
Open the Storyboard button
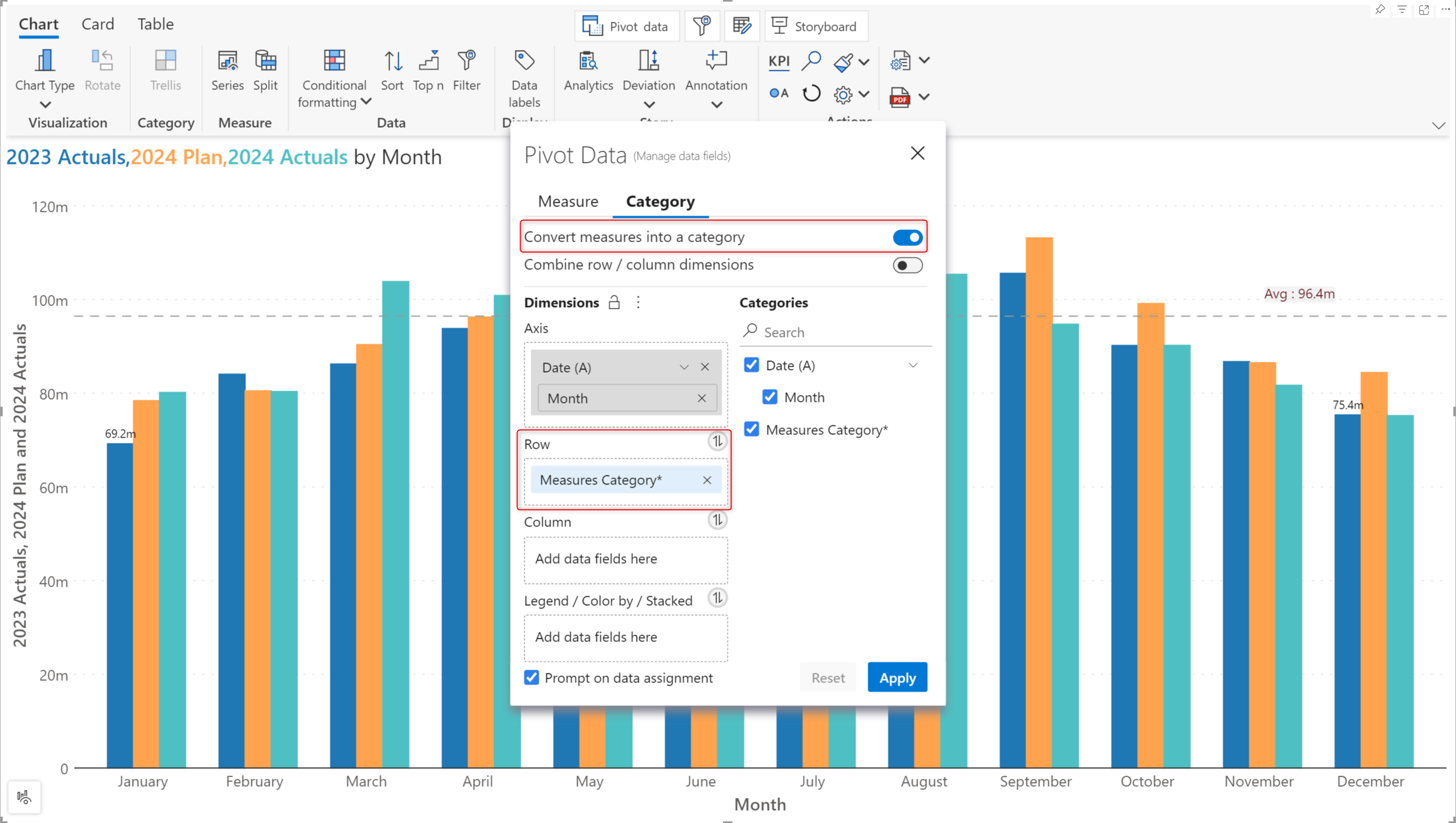[x=816, y=26]
